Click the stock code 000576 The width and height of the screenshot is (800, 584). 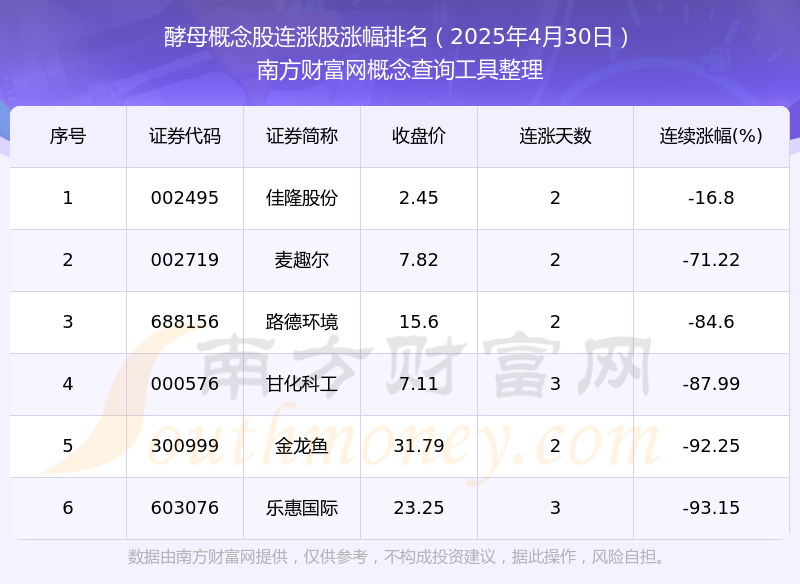click(185, 384)
